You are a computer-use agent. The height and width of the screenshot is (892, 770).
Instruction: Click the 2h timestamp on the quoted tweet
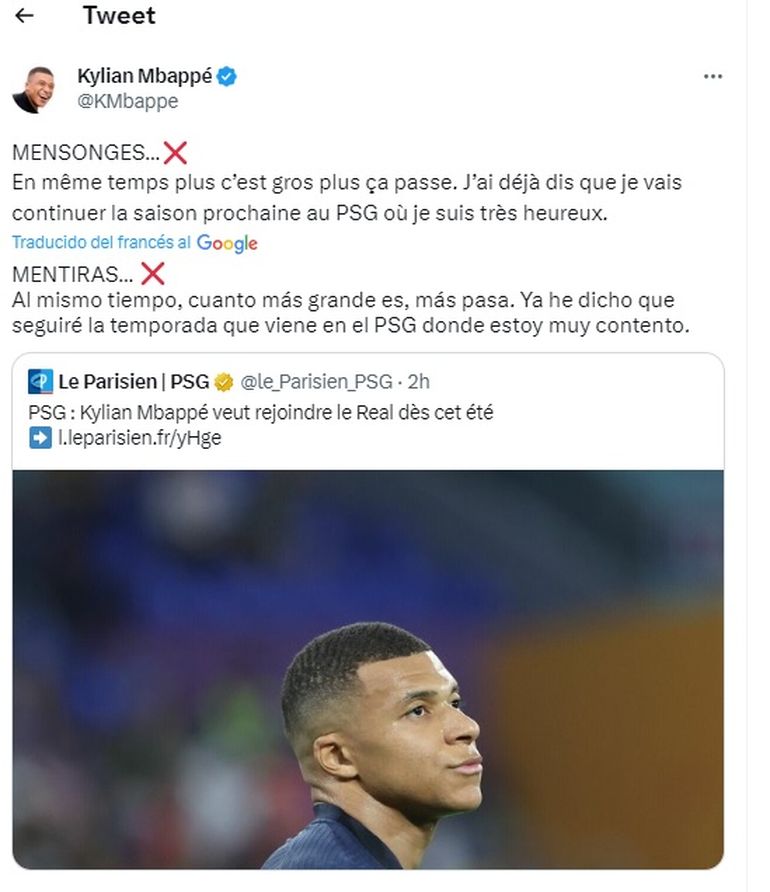coord(420,382)
